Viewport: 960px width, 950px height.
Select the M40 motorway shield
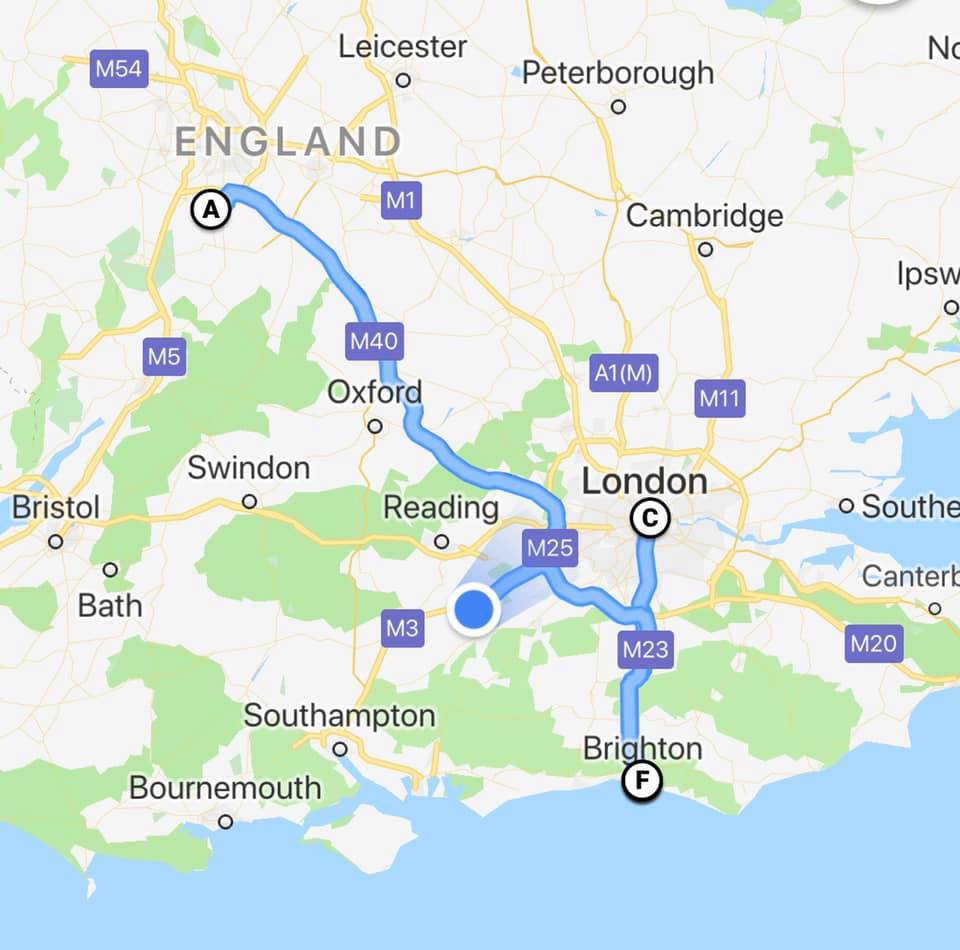pyautogui.click(x=375, y=341)
